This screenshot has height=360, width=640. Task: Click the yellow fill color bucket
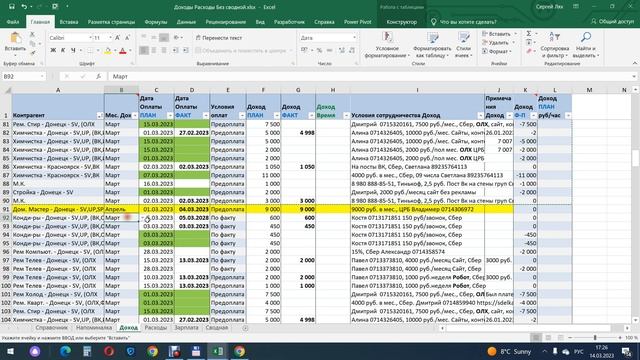tap(107, 51)
